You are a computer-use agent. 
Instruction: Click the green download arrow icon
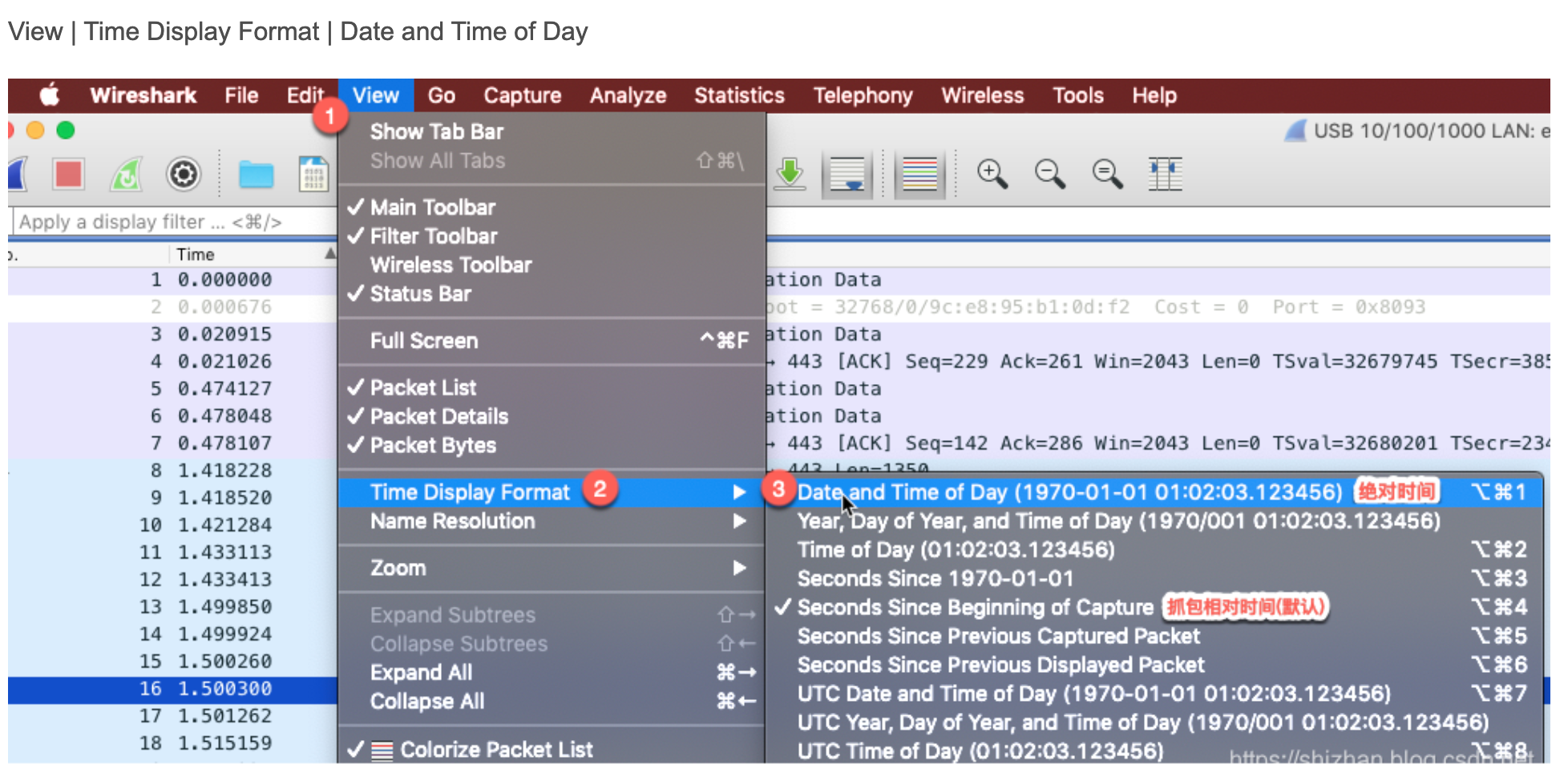(x=790, y=173)
